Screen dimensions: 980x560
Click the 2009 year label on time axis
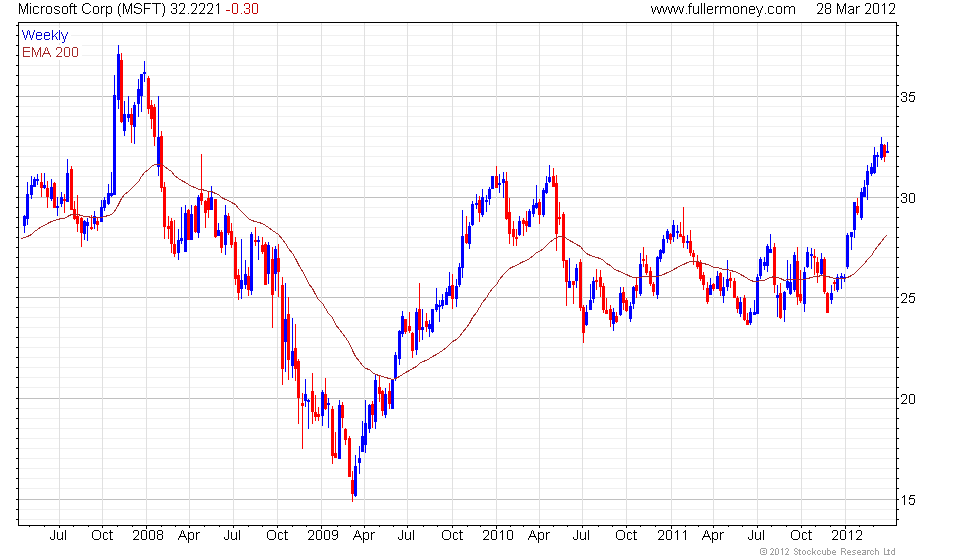(x=322, y=536)
